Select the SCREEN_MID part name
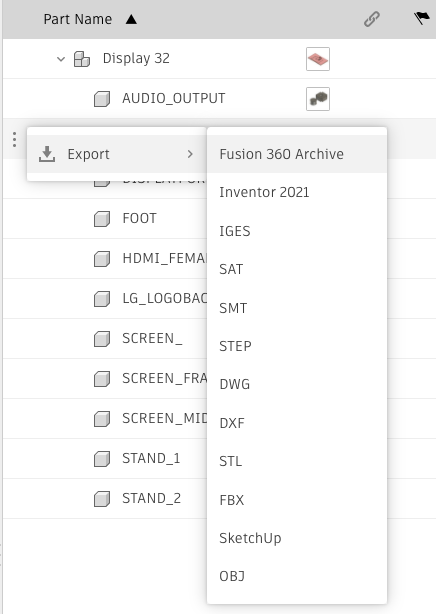This screenshot has height=614, width=436. [x=165, y=418]
